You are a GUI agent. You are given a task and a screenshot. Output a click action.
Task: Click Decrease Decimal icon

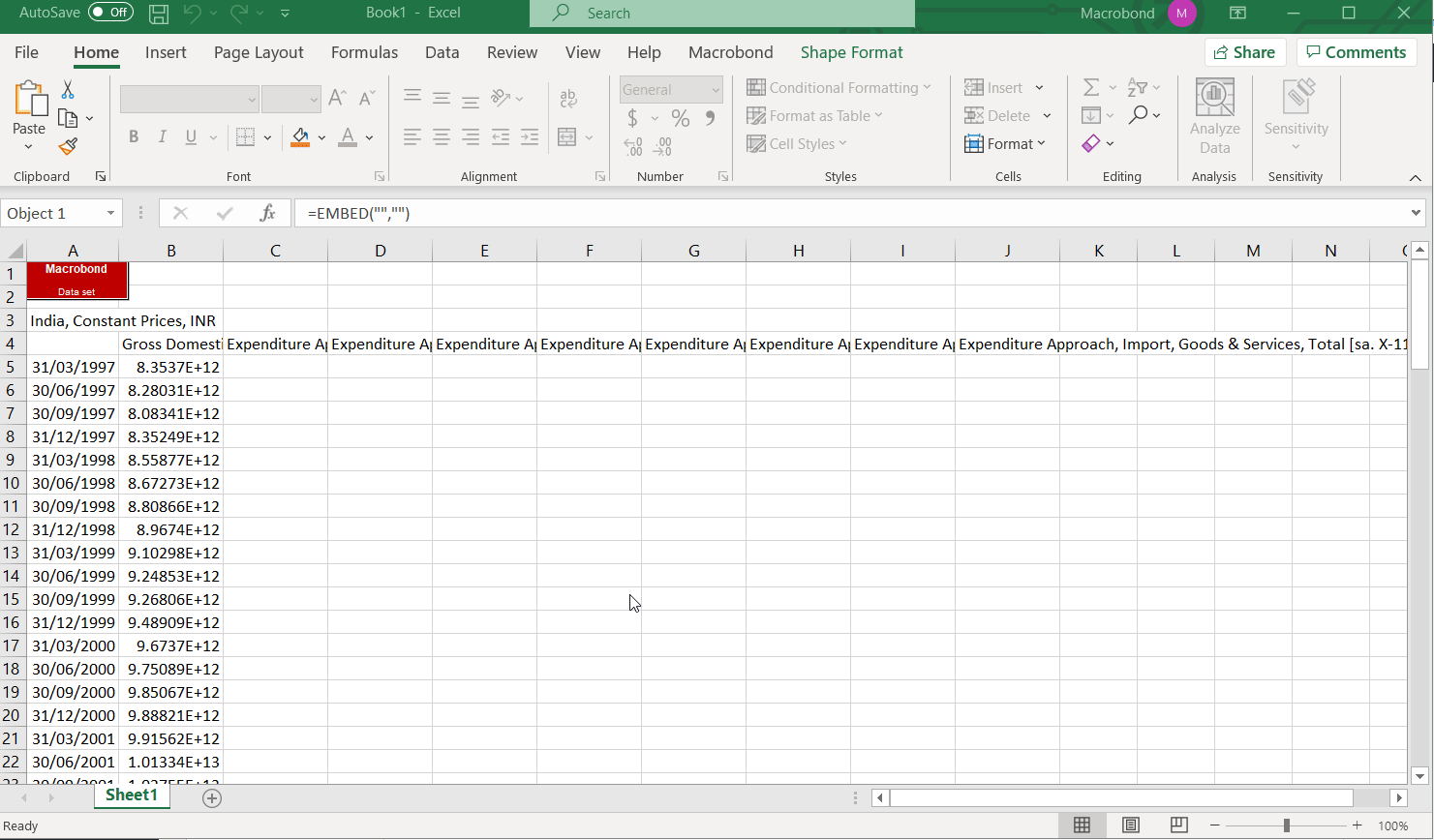tap(662, 146)
